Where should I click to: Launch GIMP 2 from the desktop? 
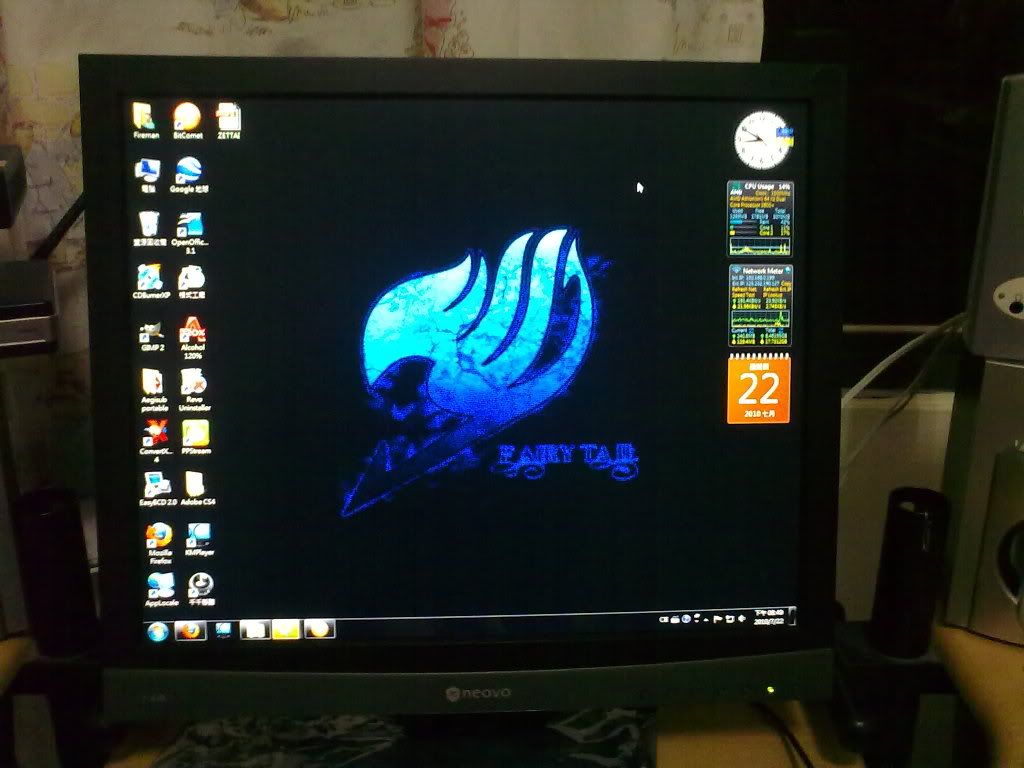(x=152, y=335)
